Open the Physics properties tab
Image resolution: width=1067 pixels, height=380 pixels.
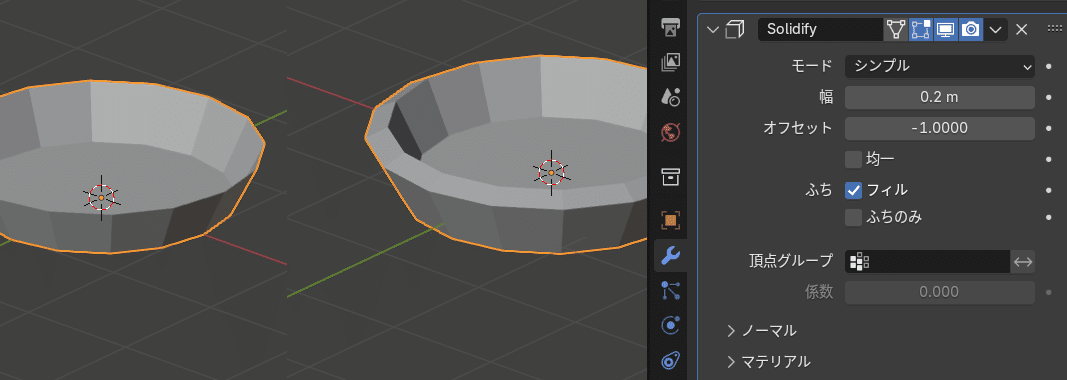click(670, 326)
